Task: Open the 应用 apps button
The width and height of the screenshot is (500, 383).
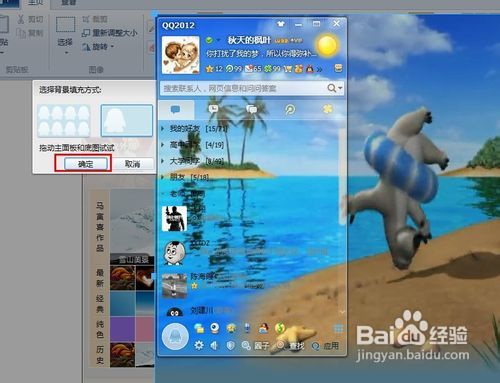Action: (325, 346)
